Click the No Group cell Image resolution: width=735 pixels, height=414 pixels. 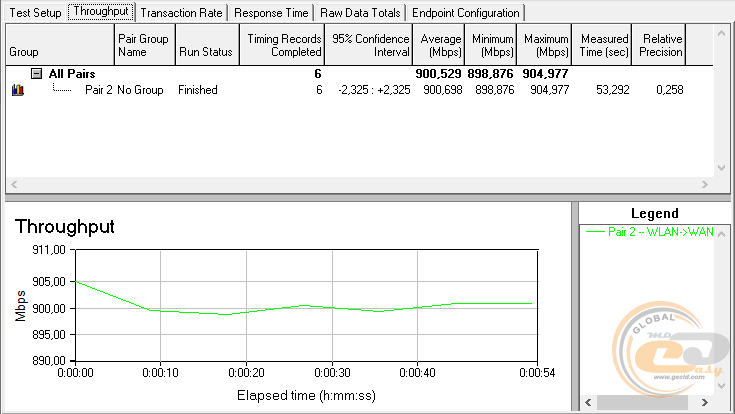(140, 90)
